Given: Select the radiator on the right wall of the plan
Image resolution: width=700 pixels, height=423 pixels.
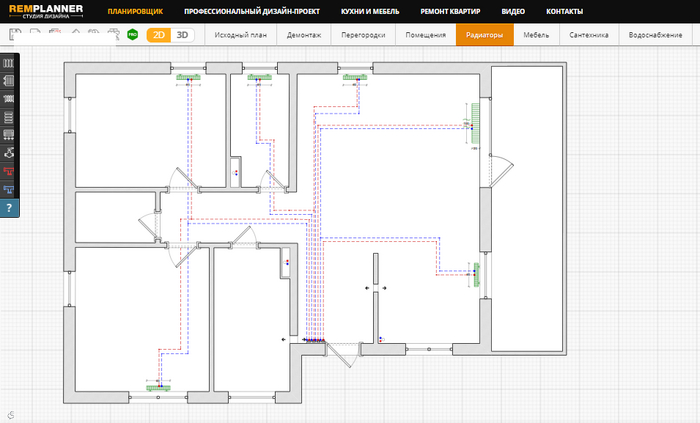Looking at the screenshot, I should [476, 120].
